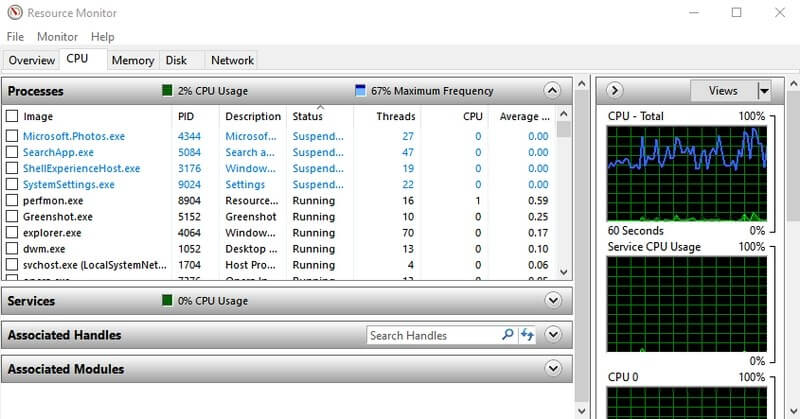The width and height of the screenshot is (800, 419).
Task: Click the CPU - Total graph
Action: point(687,174)
